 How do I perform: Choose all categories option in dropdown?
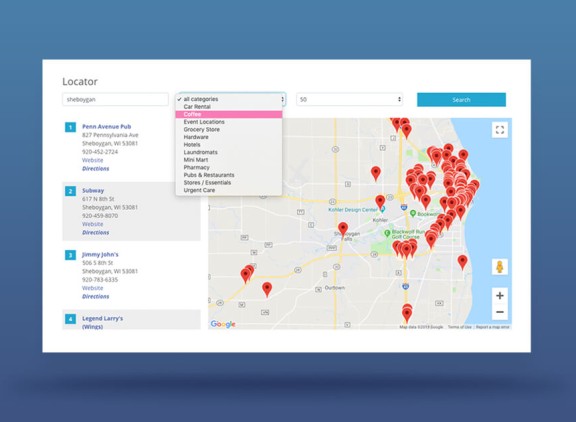point(229,99)
